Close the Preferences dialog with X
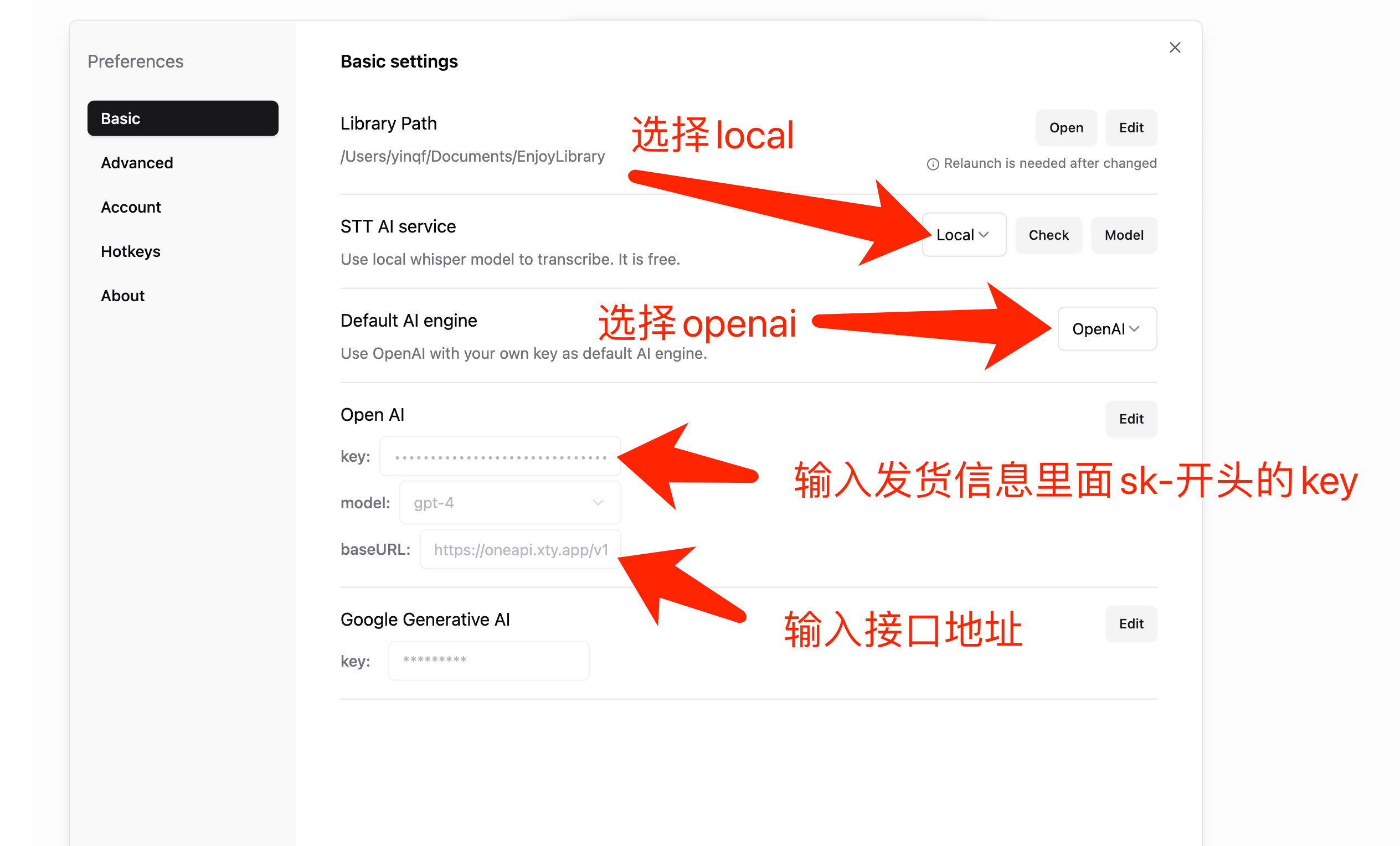This screenshot has height=846, width=1400. (x=1175, y=48)
